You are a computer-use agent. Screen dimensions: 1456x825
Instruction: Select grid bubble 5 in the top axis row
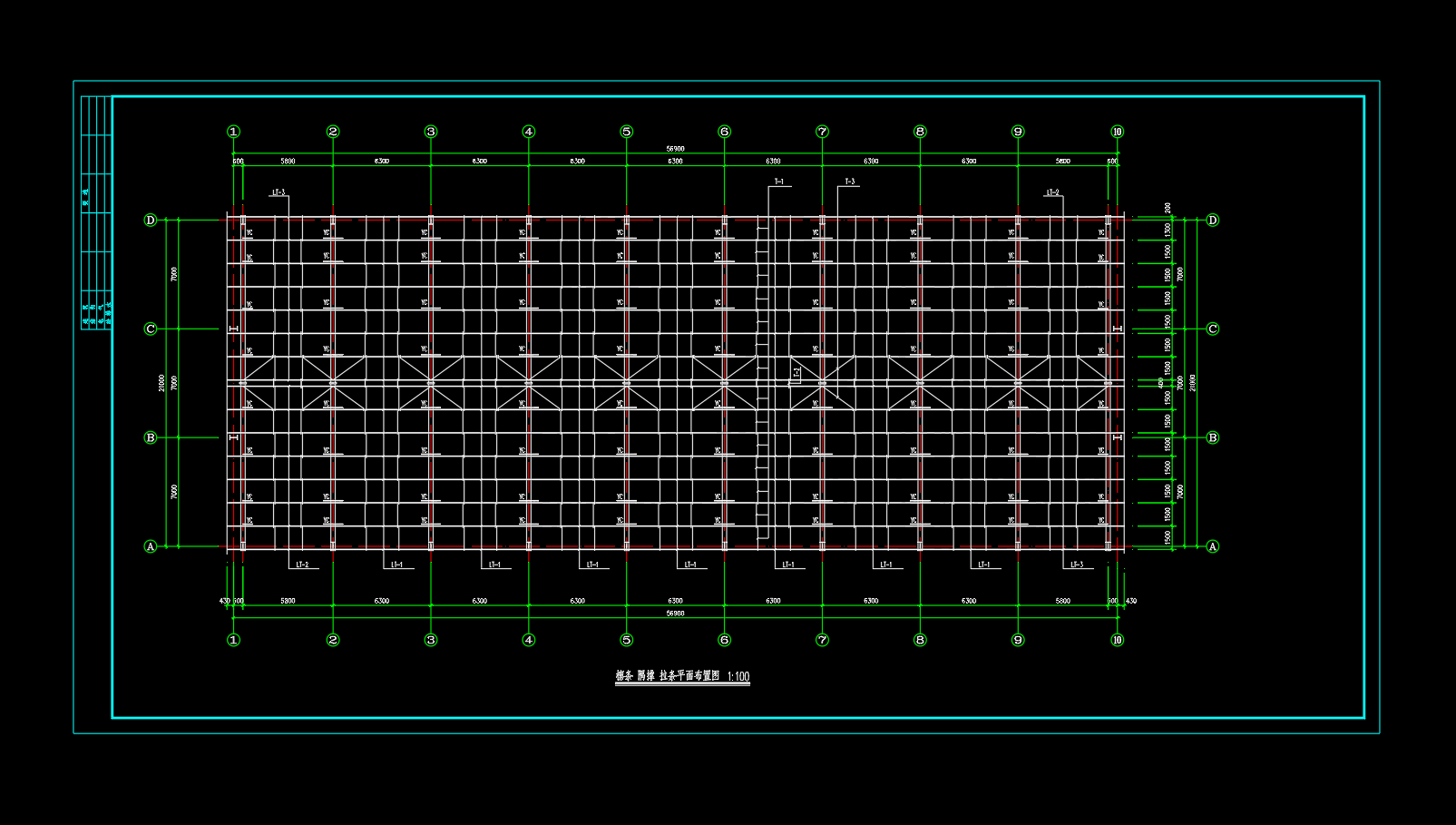pyautogui.click(x=627, y=132)
